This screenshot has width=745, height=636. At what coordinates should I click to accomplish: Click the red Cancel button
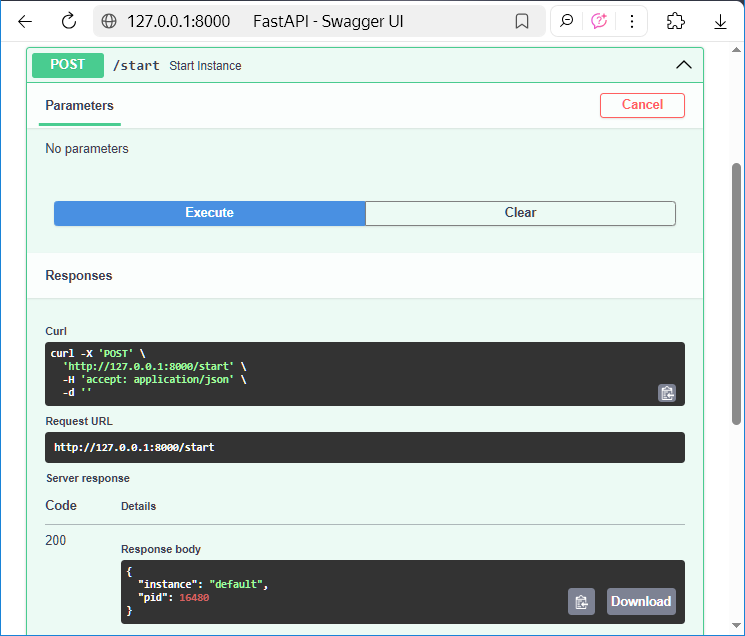642,105
